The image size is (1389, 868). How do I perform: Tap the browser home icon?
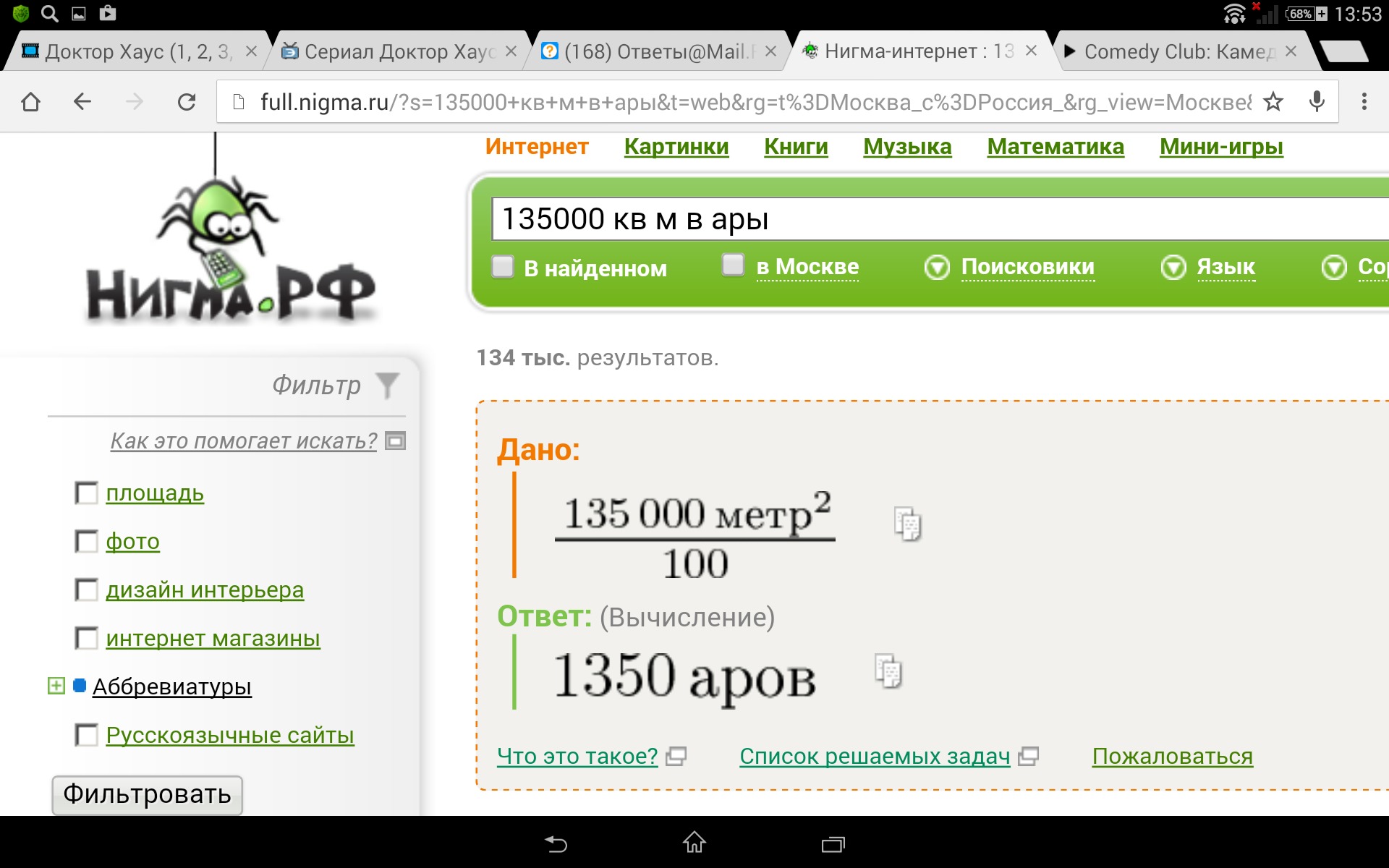(30, 102)
